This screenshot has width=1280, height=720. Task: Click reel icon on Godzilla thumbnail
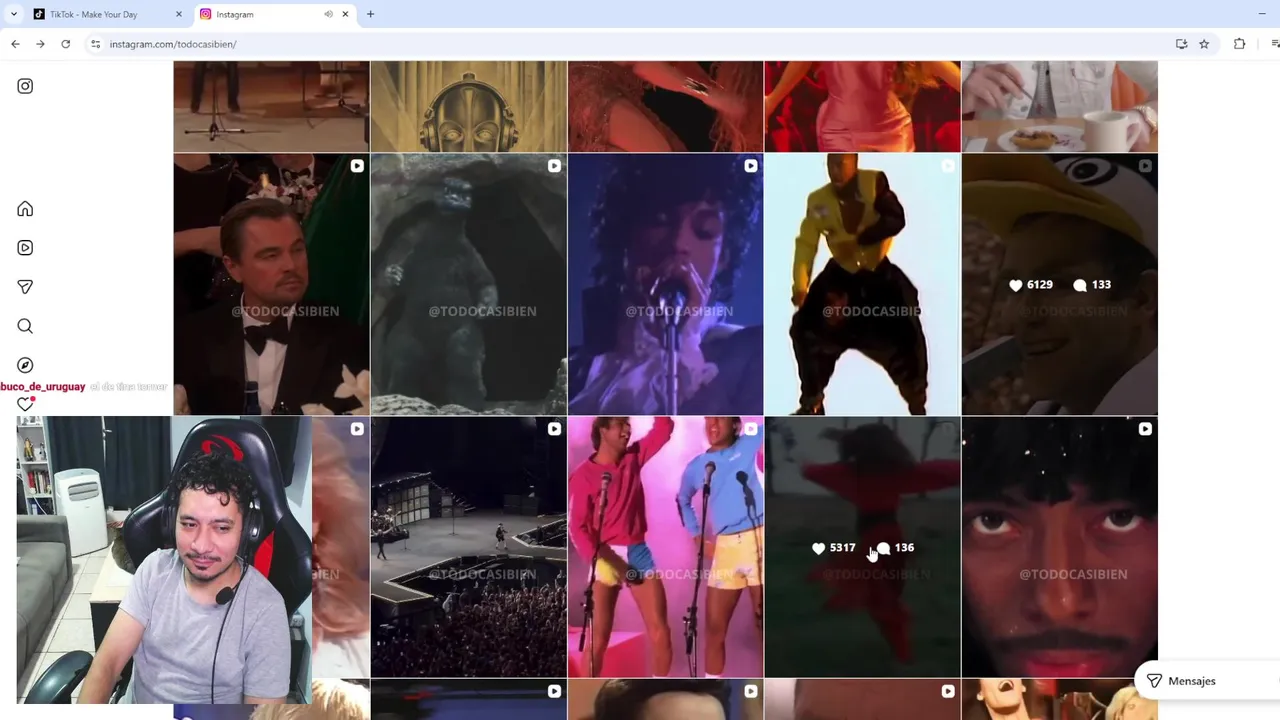[554, 166]
